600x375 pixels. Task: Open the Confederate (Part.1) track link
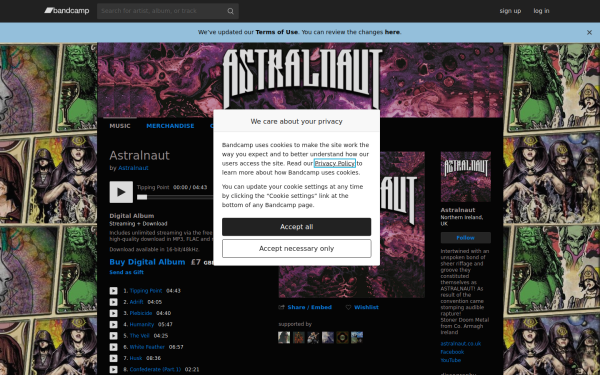pos(155,370)
